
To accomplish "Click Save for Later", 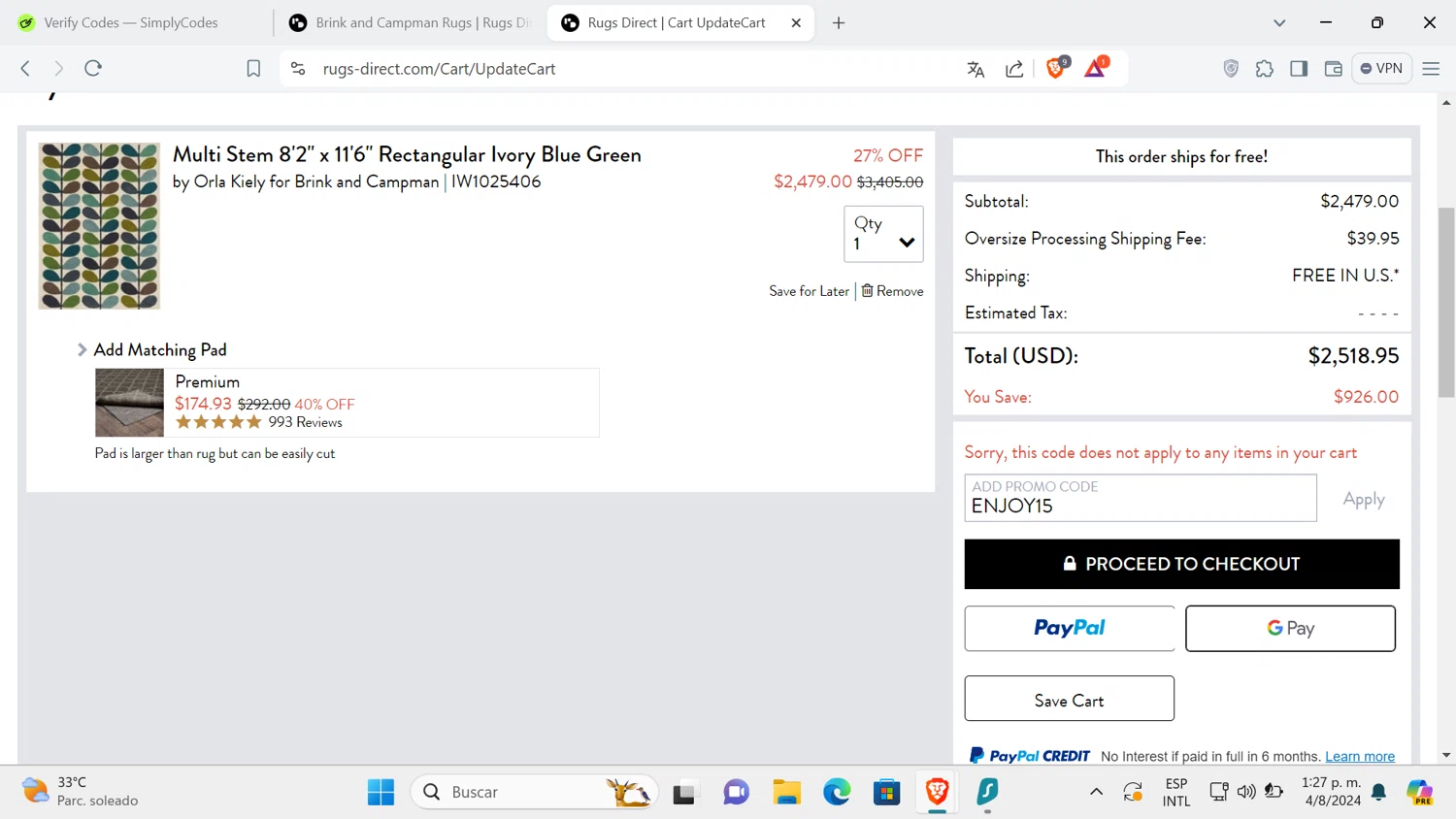I will coord(809,291).
